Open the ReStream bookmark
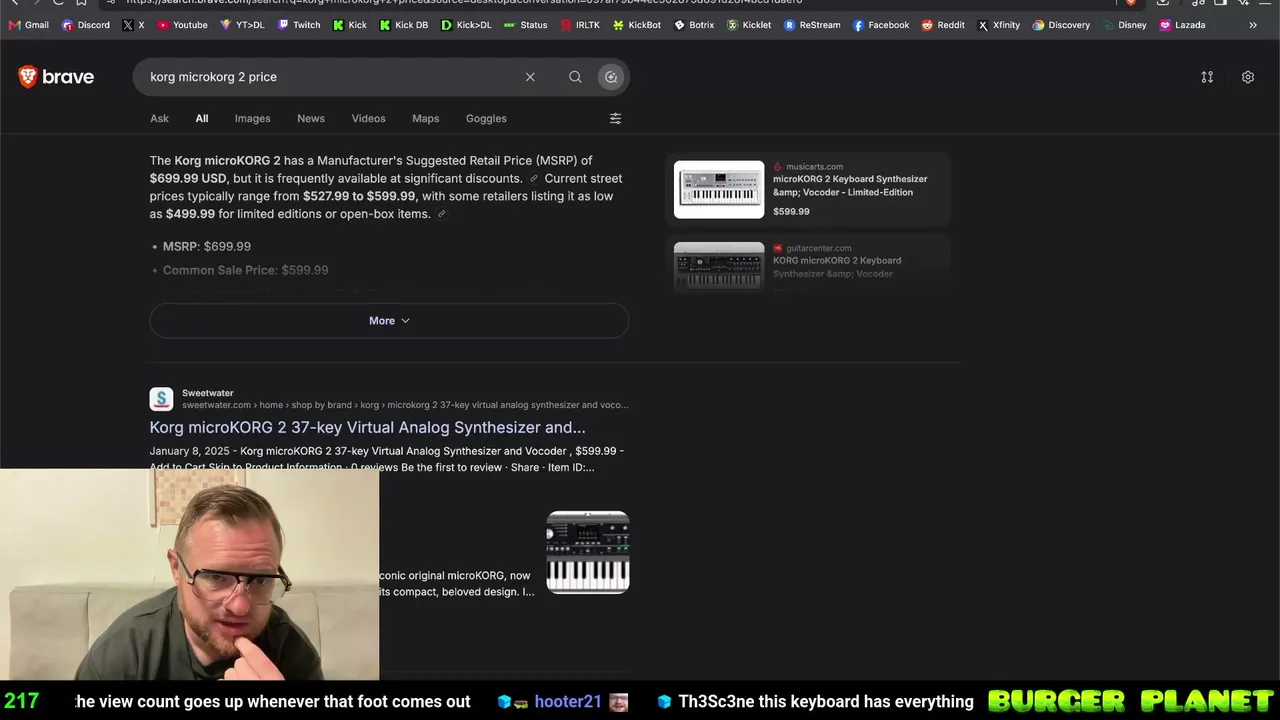Viewport: 1280px width, 720px height. tap(812, 25)
